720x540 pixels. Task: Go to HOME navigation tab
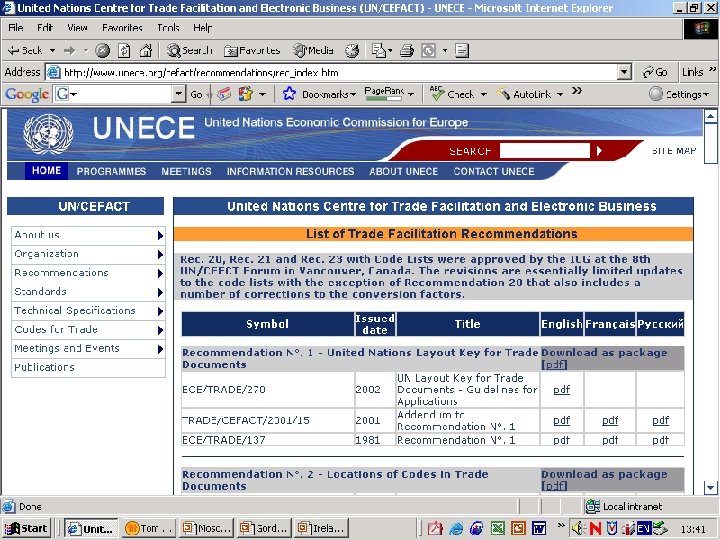click(x=46, y=171)
